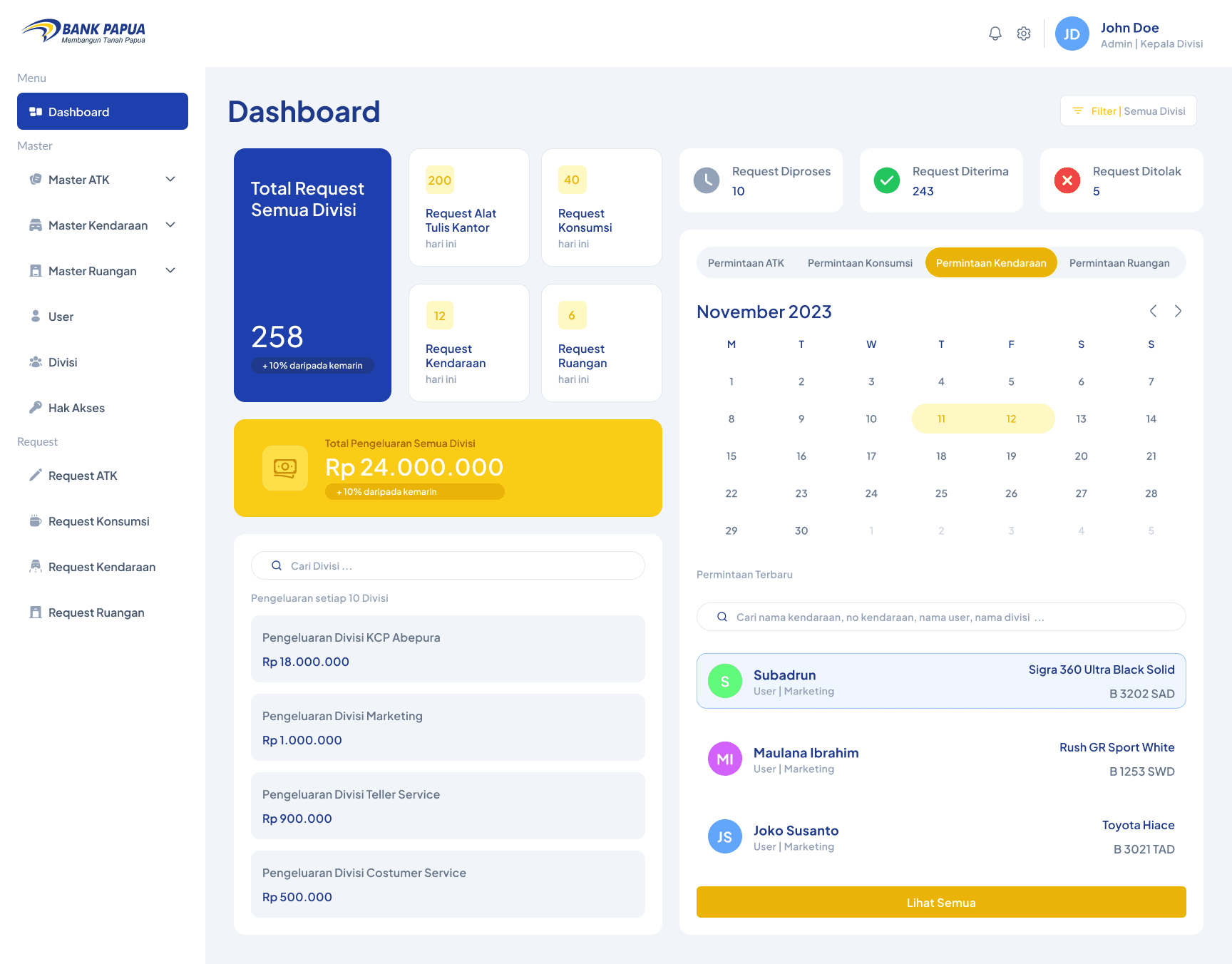The width and height of the screenshot is (1232, 964).
Task: Open Maulana Ibrahim's Rush GR request row
Action: point(941,759)
